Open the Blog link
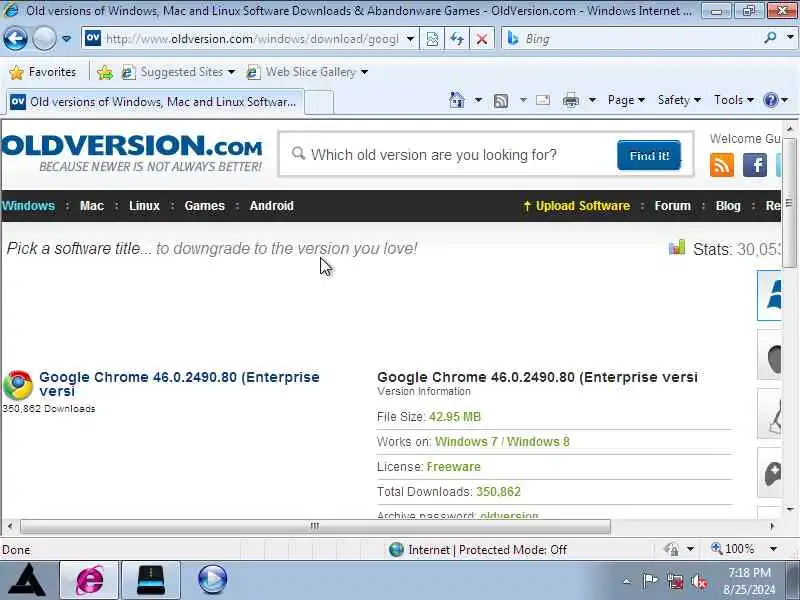This screenshot has width=800, height=600. pos(728,206)
